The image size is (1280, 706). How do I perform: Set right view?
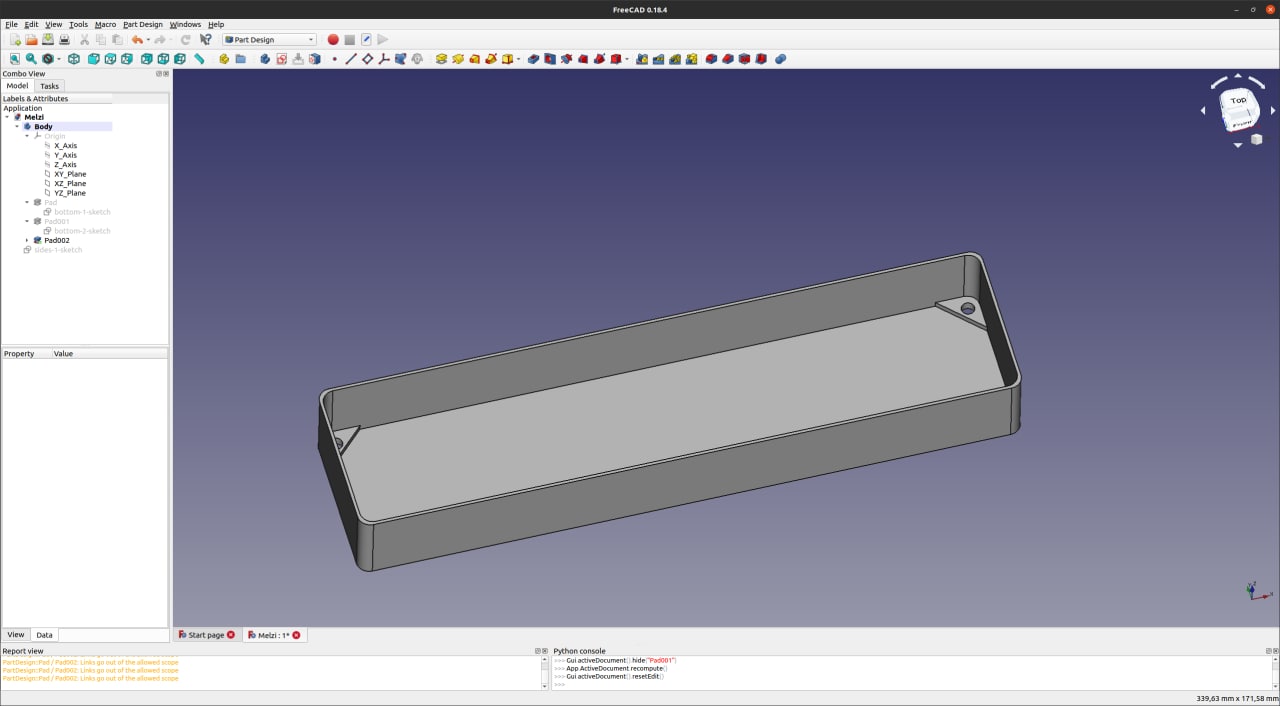[126, 59]
